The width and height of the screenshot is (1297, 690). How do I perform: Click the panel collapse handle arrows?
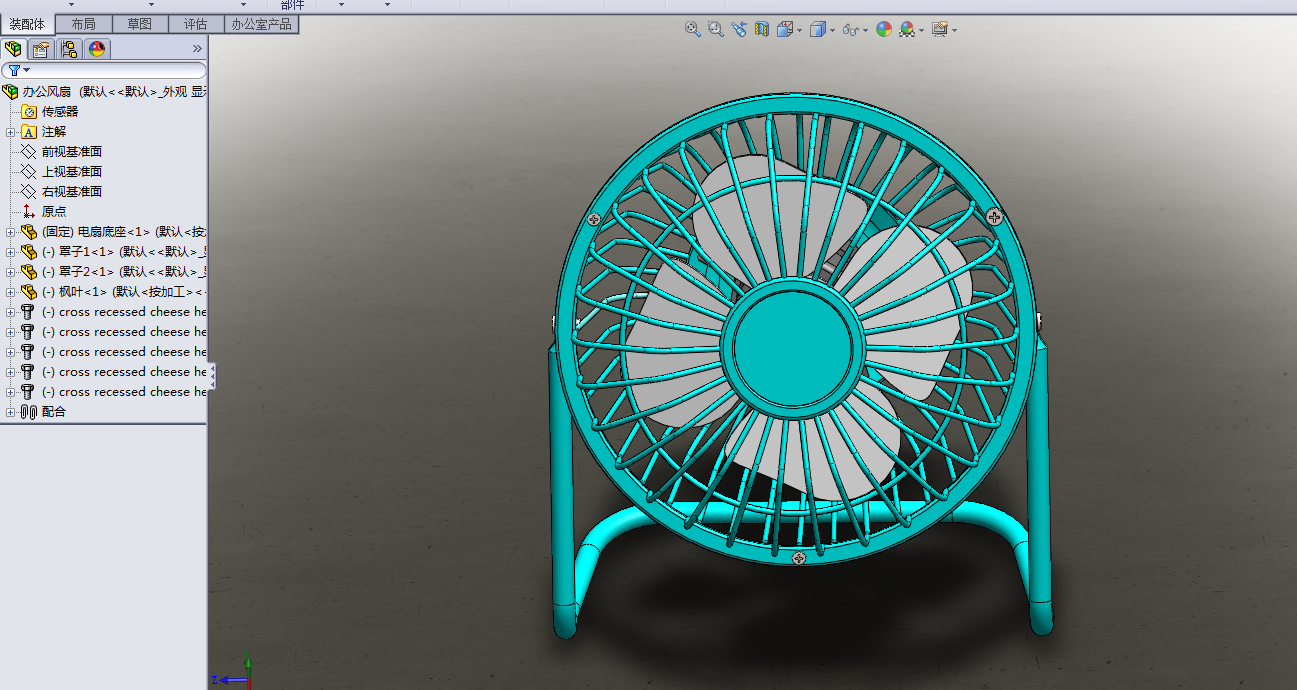click(x=212, y=377)
